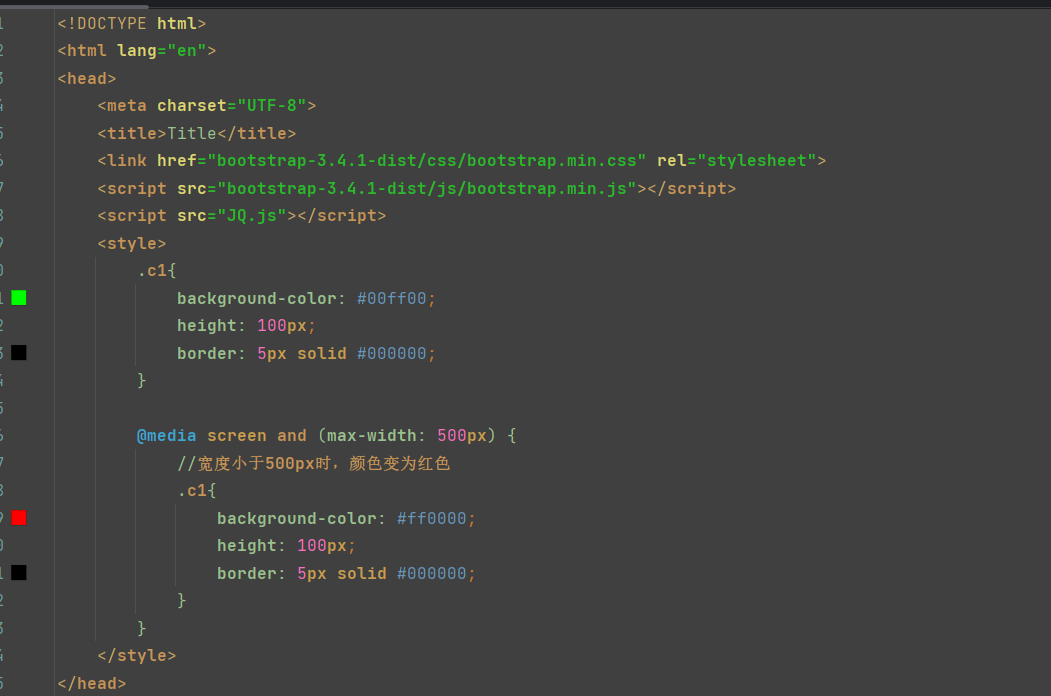Click the Chinese comment "//宽度小于500px时，颜色变为红色"
1051x696 pixels.
pos(314,463)
